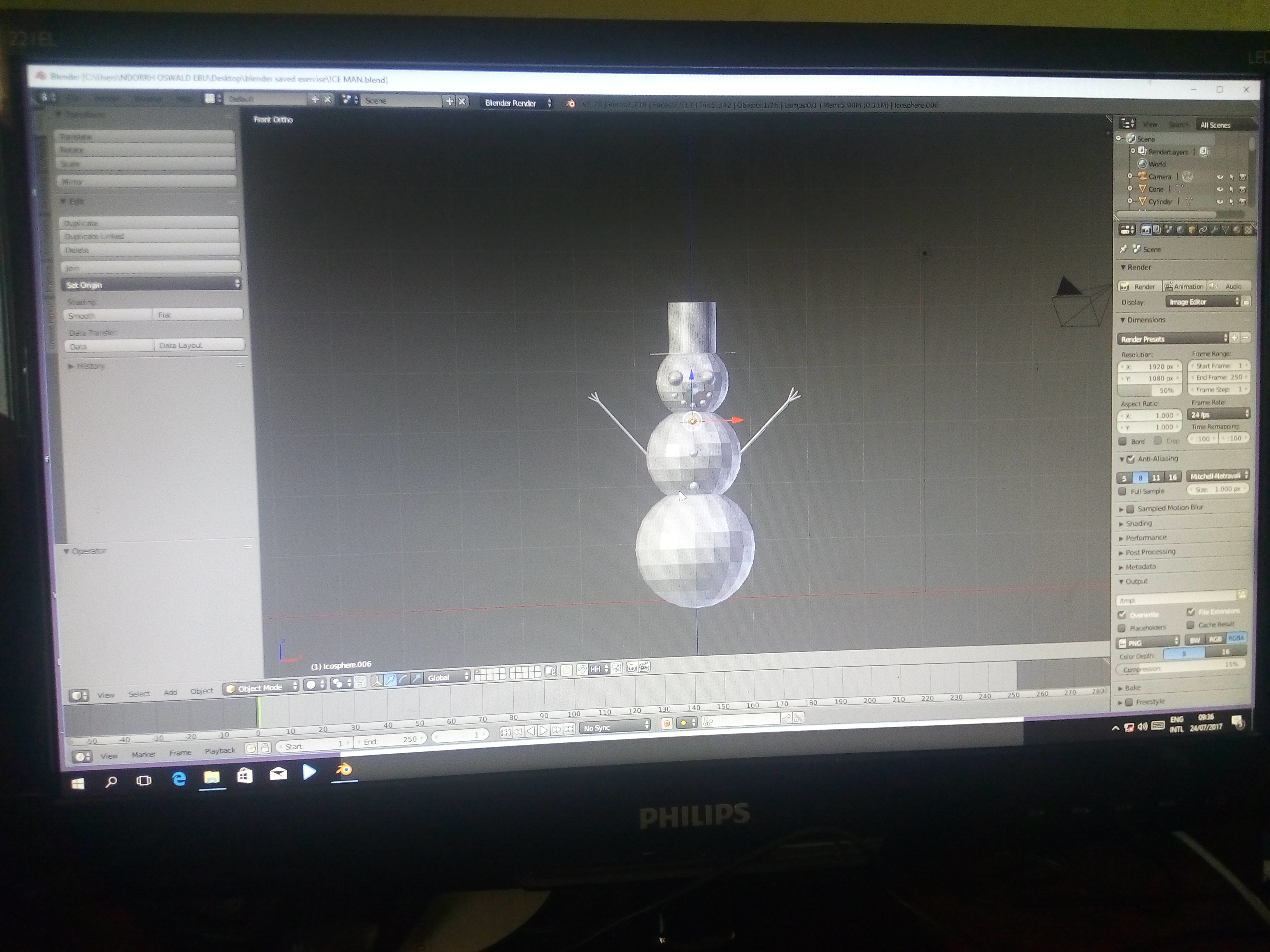
Task: Click the auto-keyframe record button
Action: pos(667,723)
